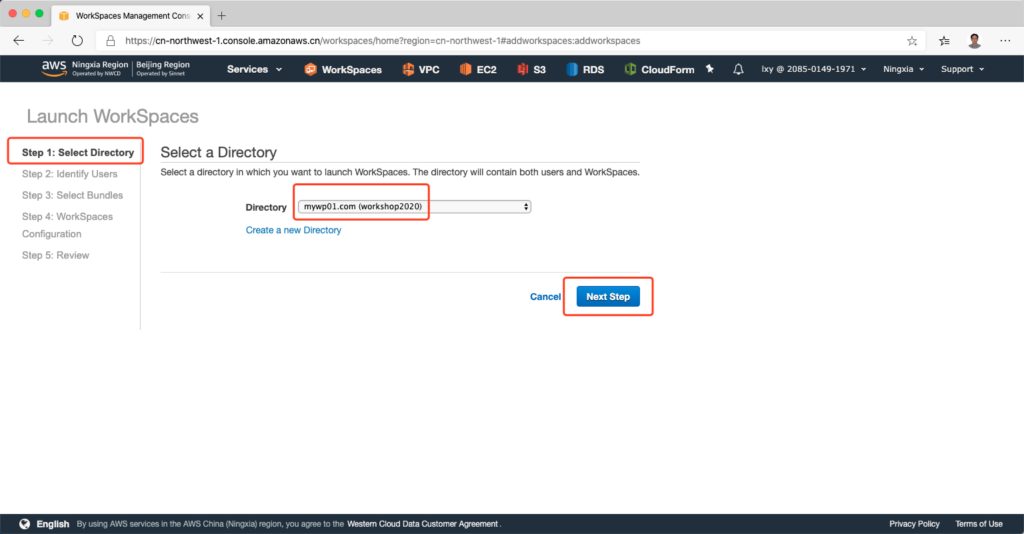Open the Support dropdown menu

[962, 69]
